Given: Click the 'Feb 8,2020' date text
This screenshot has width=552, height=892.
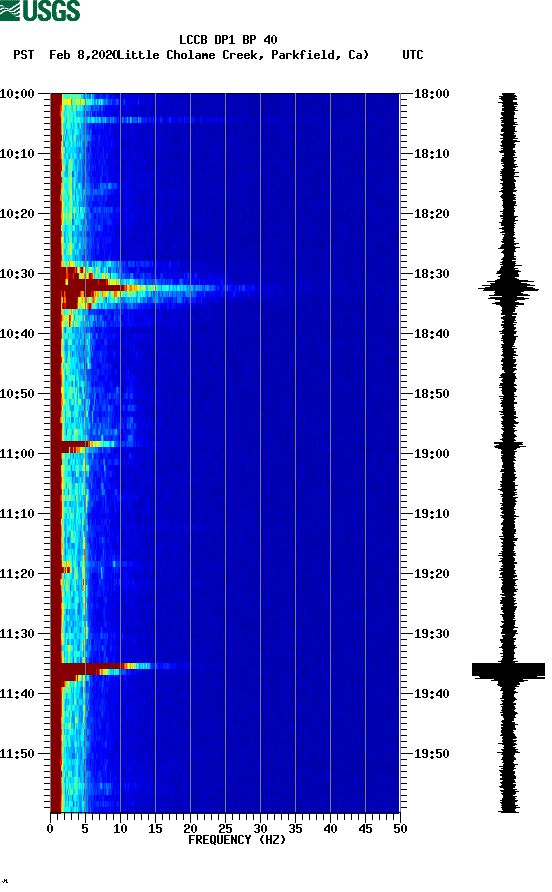Looking at the screenshot, I should [x=83, y=55].
